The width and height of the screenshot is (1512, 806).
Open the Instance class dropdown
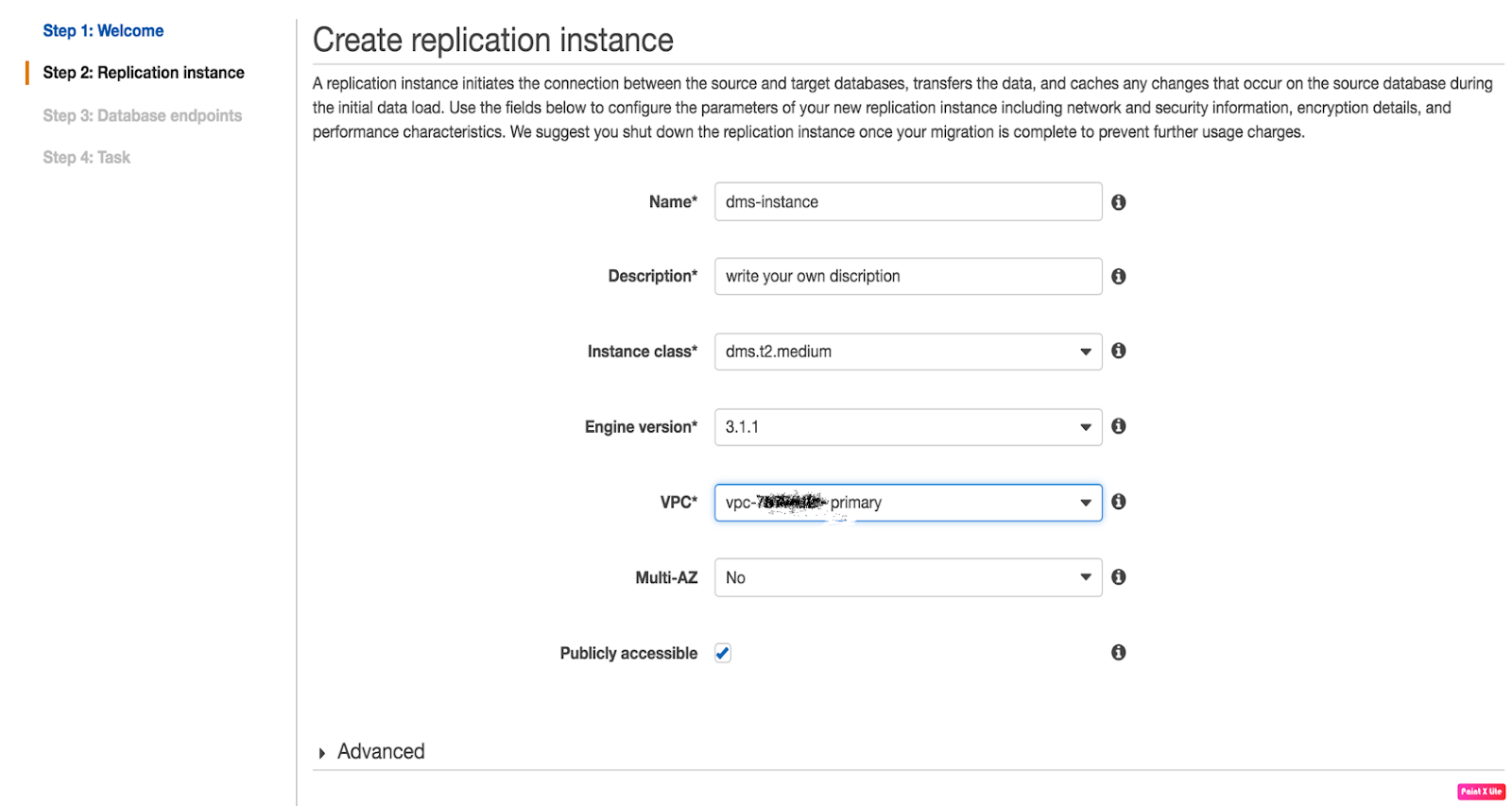point(907,352)
